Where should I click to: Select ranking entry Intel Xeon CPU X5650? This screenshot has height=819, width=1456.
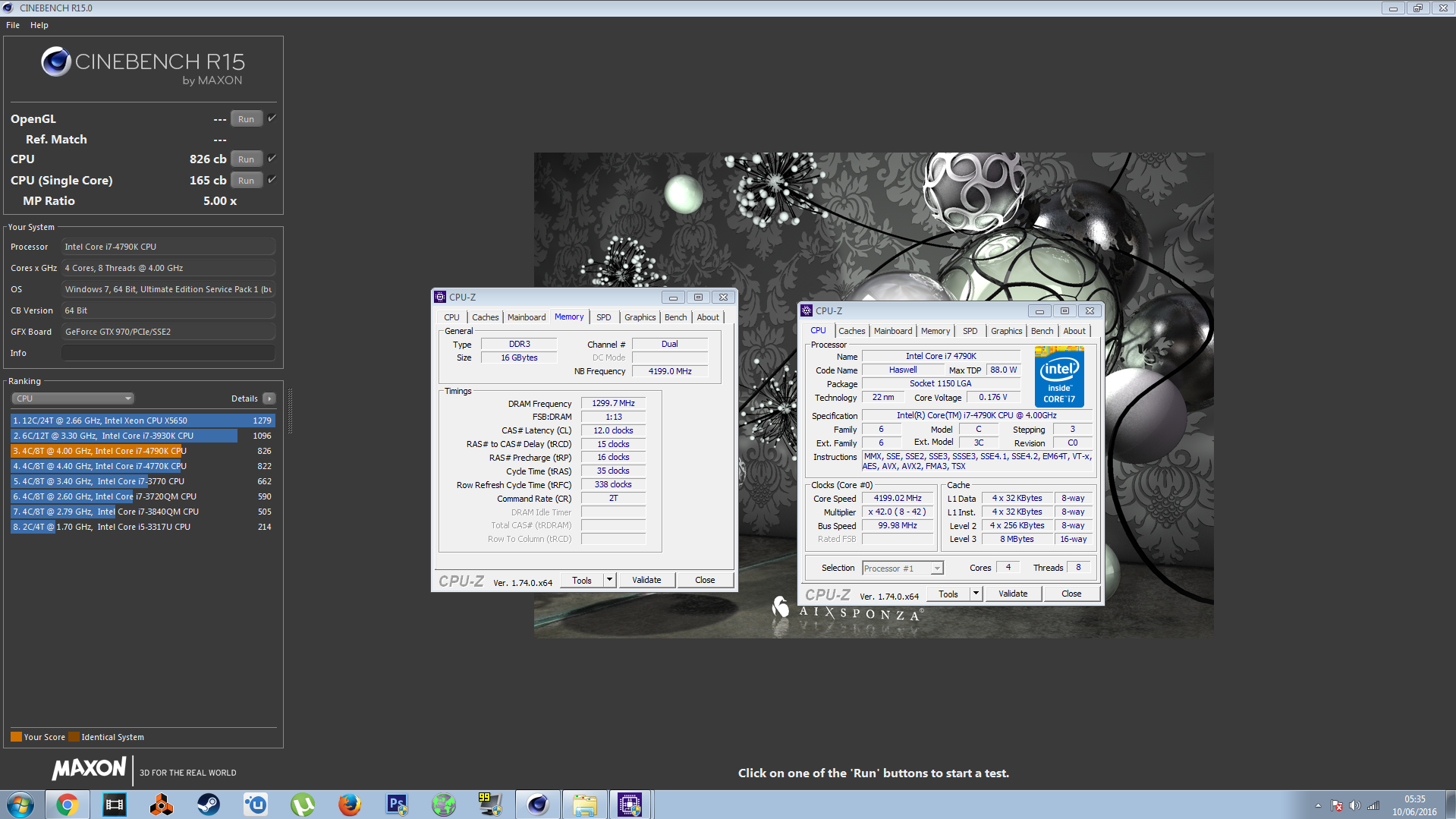[142, 421]
